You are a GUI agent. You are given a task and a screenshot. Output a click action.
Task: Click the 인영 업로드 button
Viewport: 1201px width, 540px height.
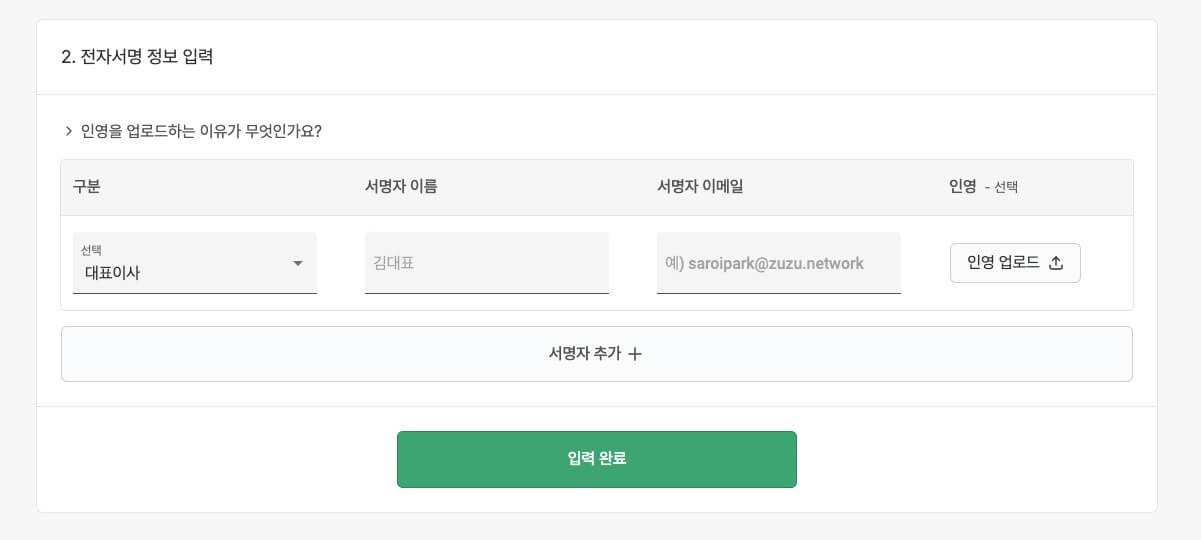(1015, 263)
